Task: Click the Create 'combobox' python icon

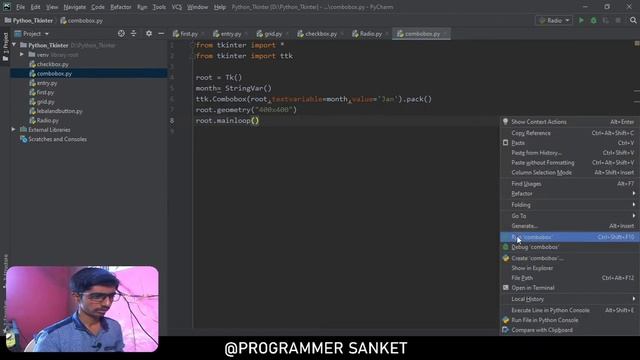Action: tap(505, 258)
